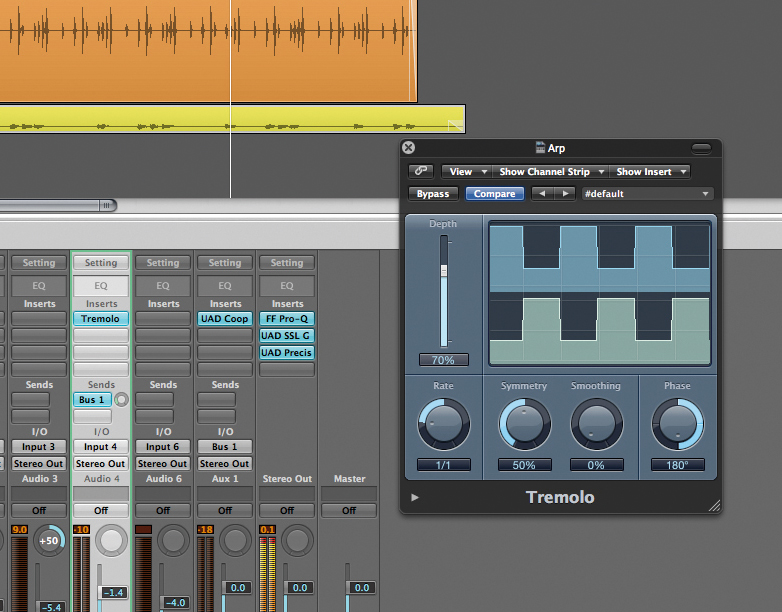The width and height of the screenshot is (782, 612).
Task: Click the resize grip of Tremolo window
Action: coord(714,506)
